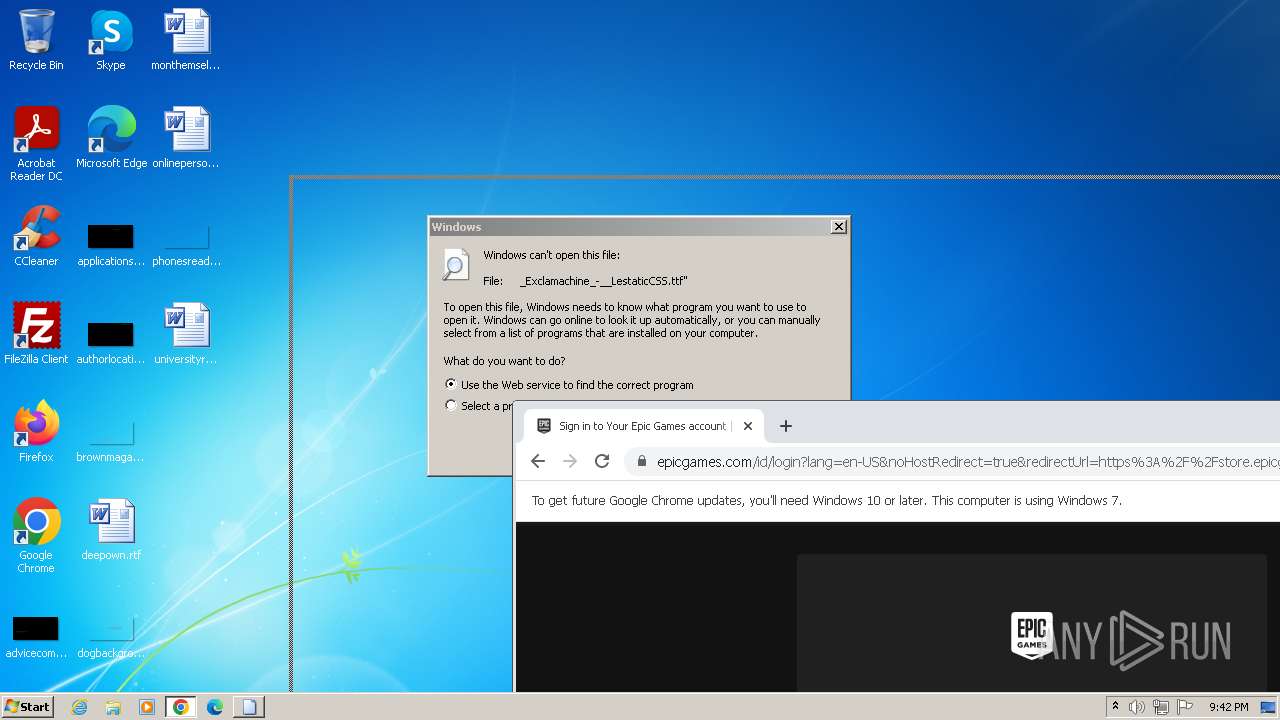Launch Microsoft Edge desktop shortcut
This screenshot has height=720, width=1280.
pos(111,138)
